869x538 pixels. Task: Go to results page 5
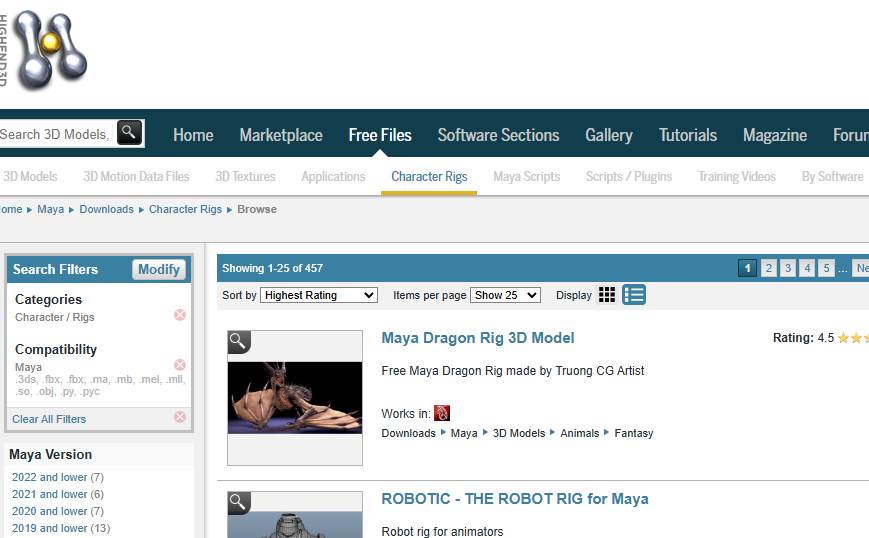pos(826,269)
